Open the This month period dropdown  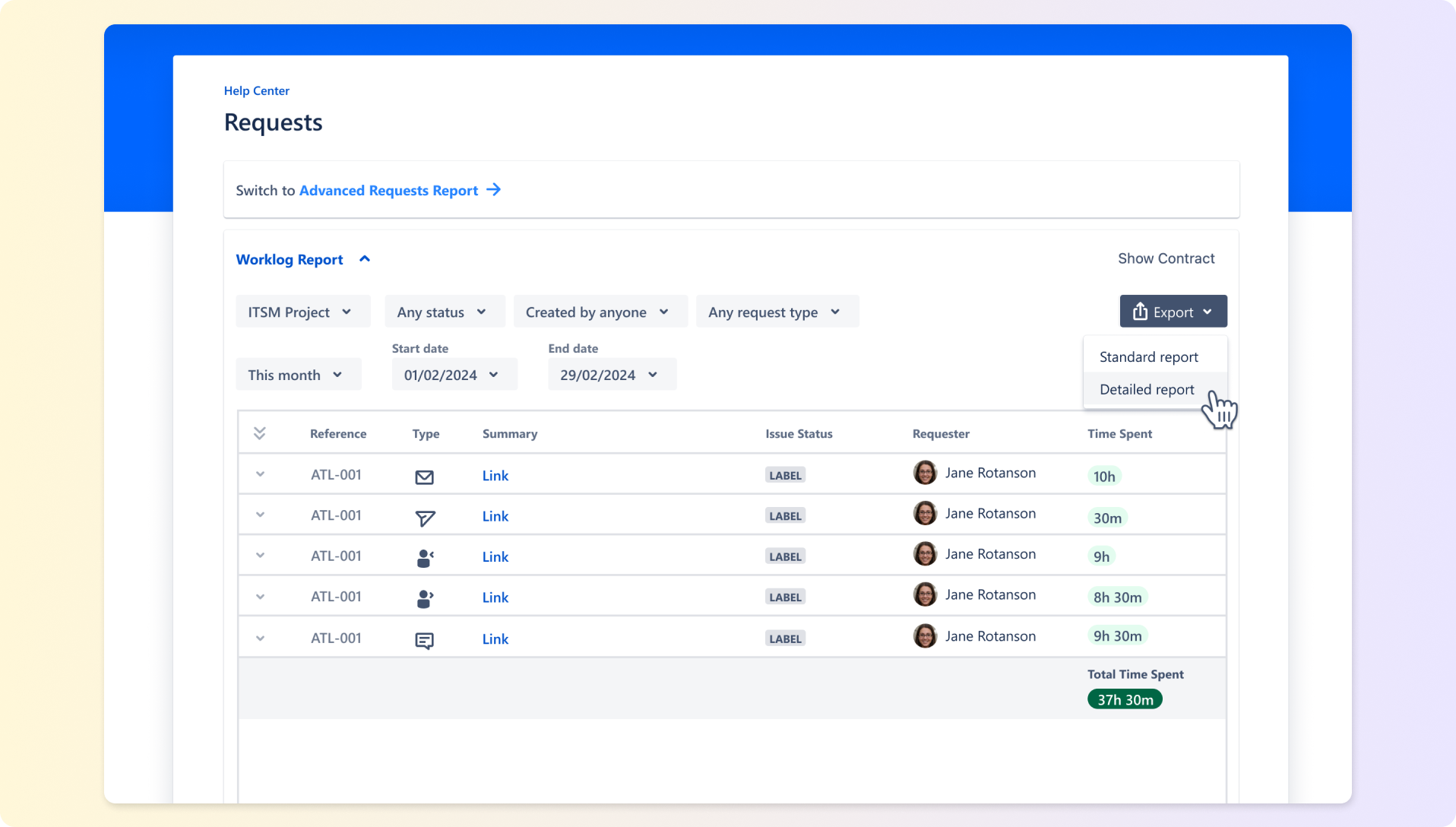pos(297,375)
